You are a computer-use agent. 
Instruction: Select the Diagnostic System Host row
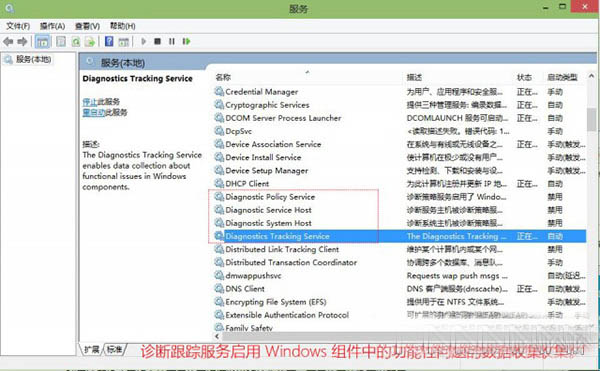coord(399,223)
